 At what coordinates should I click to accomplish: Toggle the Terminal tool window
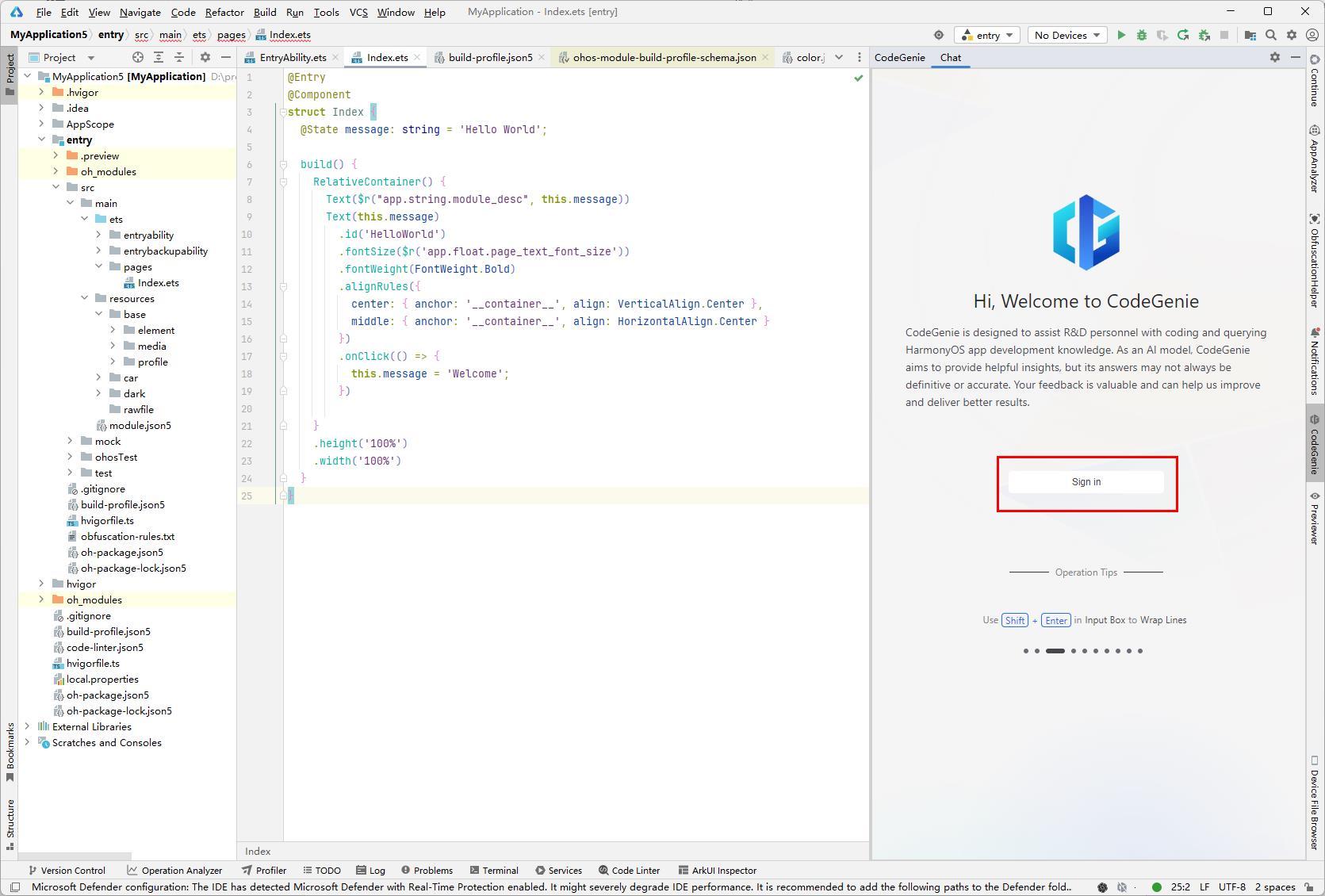click(x=493, y=870)
